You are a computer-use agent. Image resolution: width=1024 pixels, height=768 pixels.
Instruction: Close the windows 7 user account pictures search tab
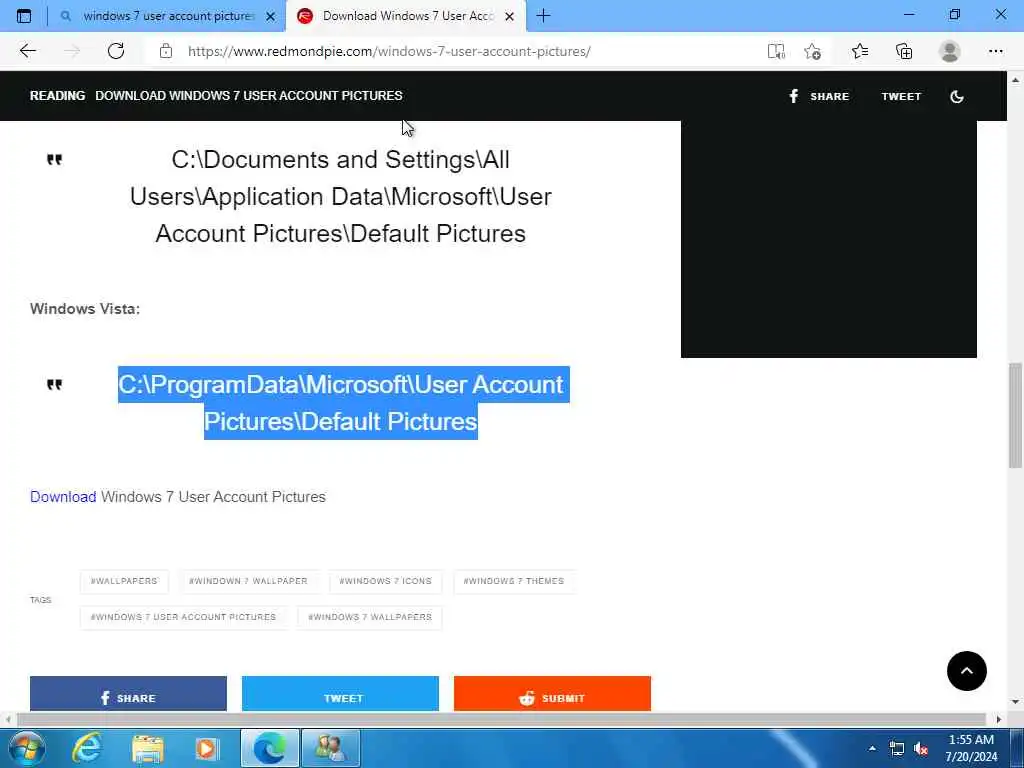[270, 16]
